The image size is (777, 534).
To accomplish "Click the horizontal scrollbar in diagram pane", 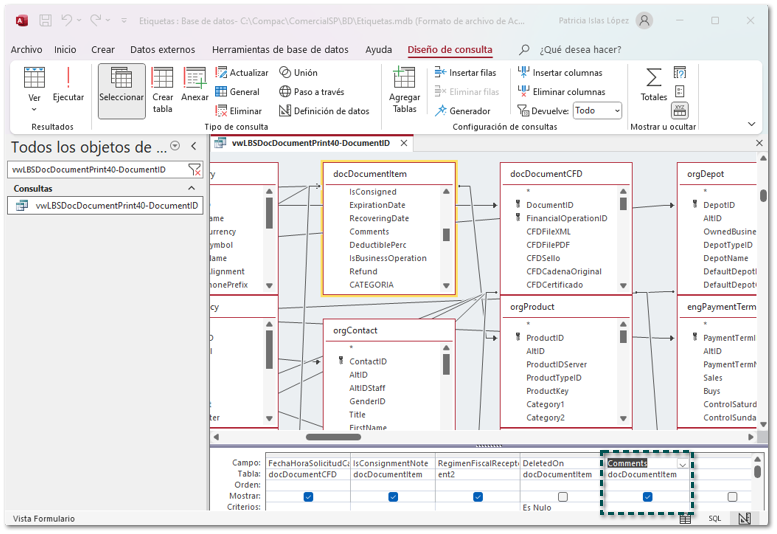I will 333,437.
